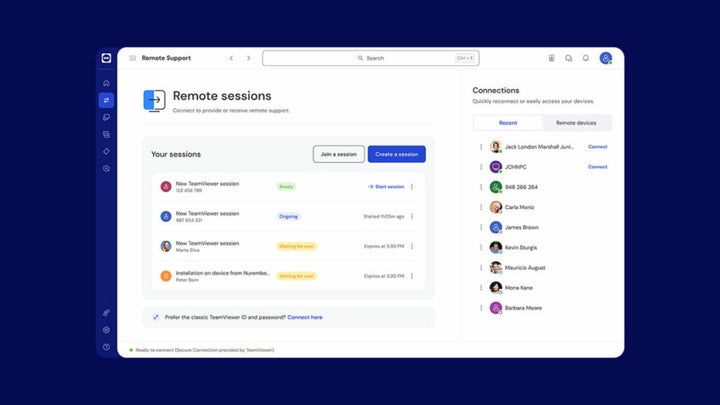Open the three-dot menu for the Ongoing session

412,216
